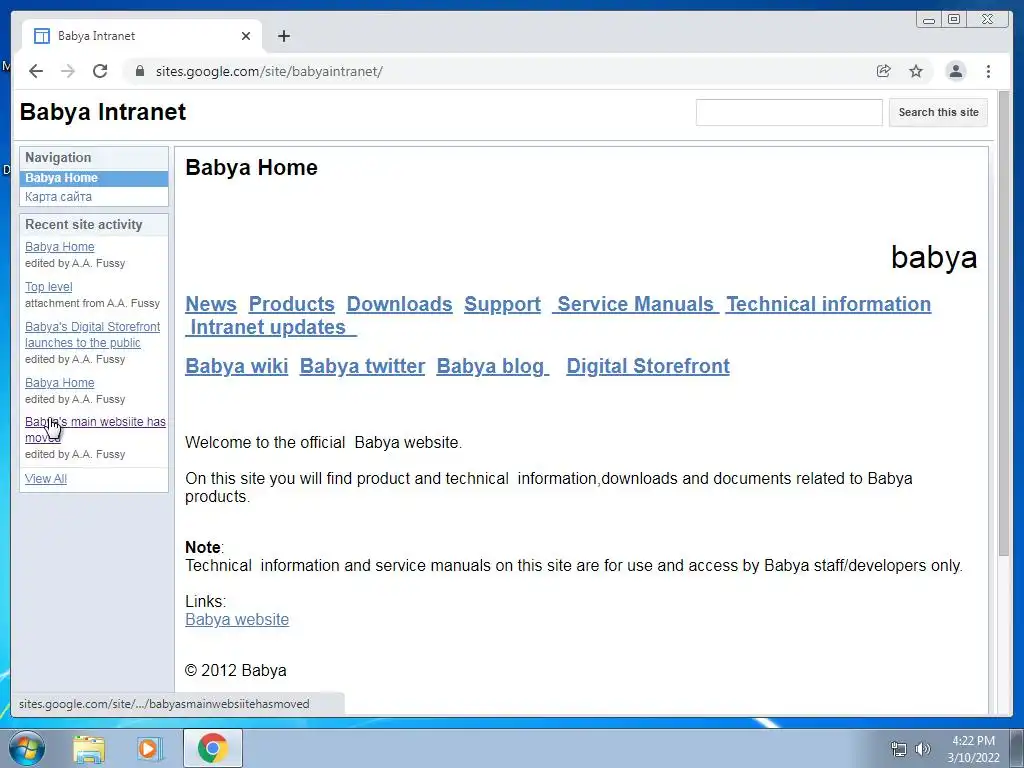1024x768 pixels.
Task: Click the Babya Intranet site title
Action: pyautogui.click(x=103, y=112)
